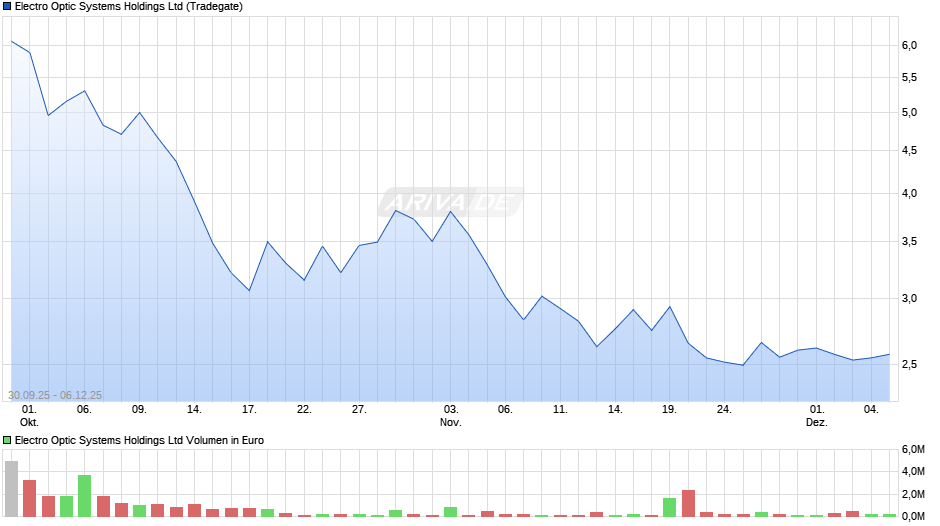Click the 6,0 price axis label

pos(909,46)
